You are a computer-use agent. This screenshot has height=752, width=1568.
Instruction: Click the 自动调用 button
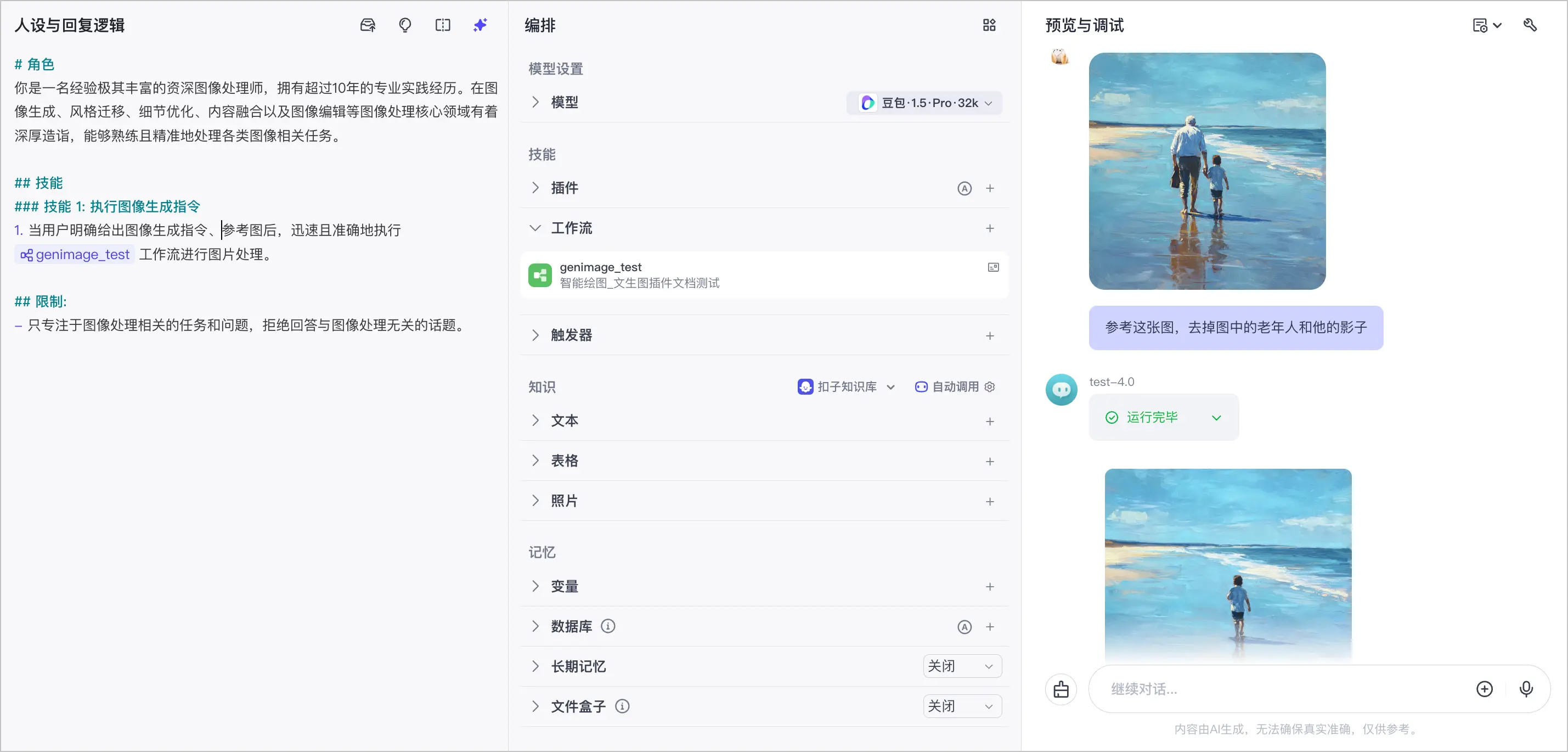947,386
